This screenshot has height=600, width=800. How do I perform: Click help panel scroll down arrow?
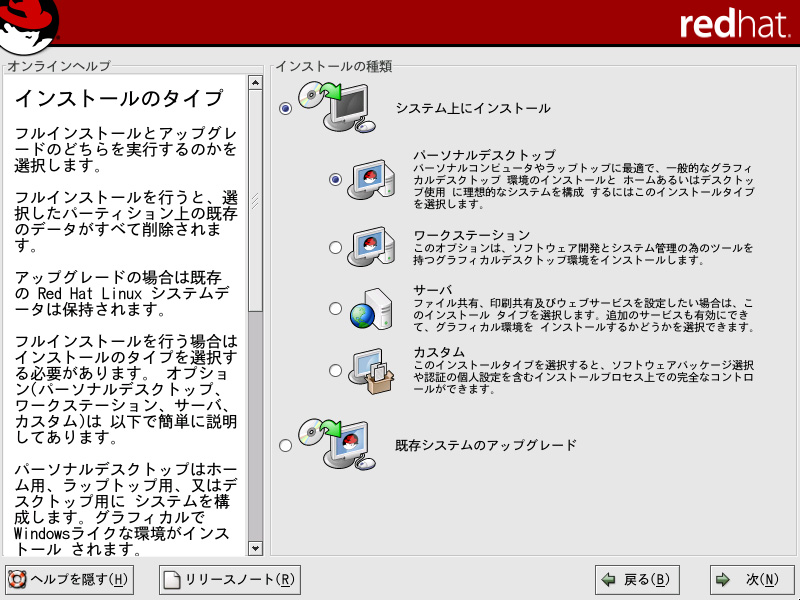pos(255,548)
